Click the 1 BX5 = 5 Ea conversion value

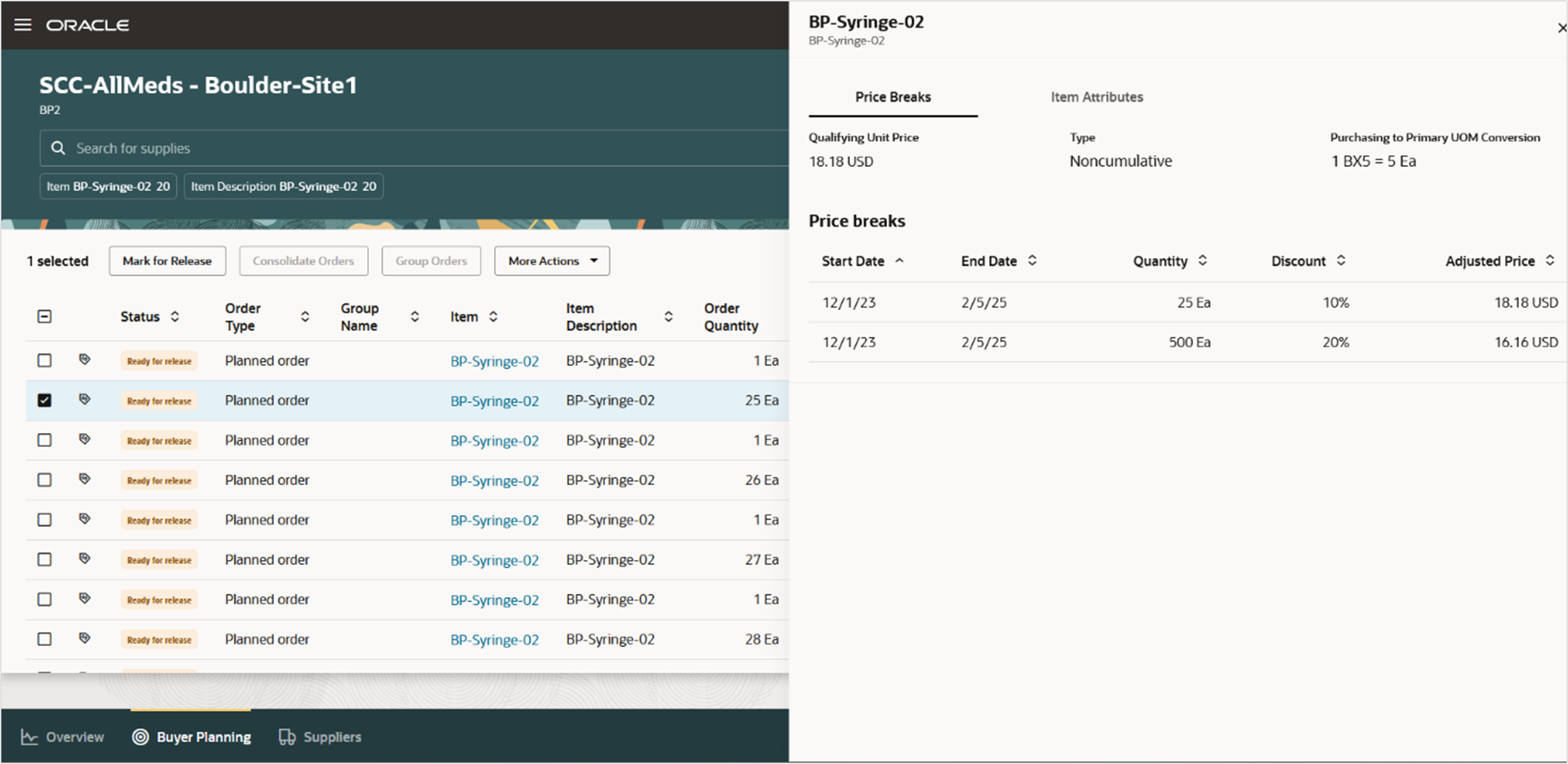tap(1373, 161)
